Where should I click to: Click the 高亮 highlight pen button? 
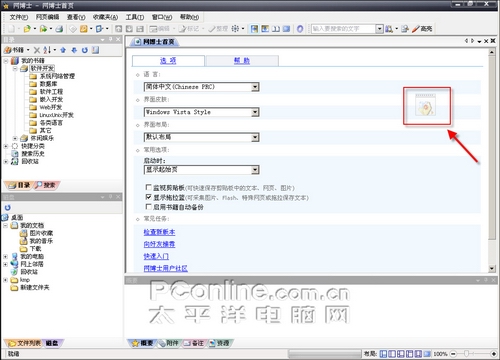[422, 29]
